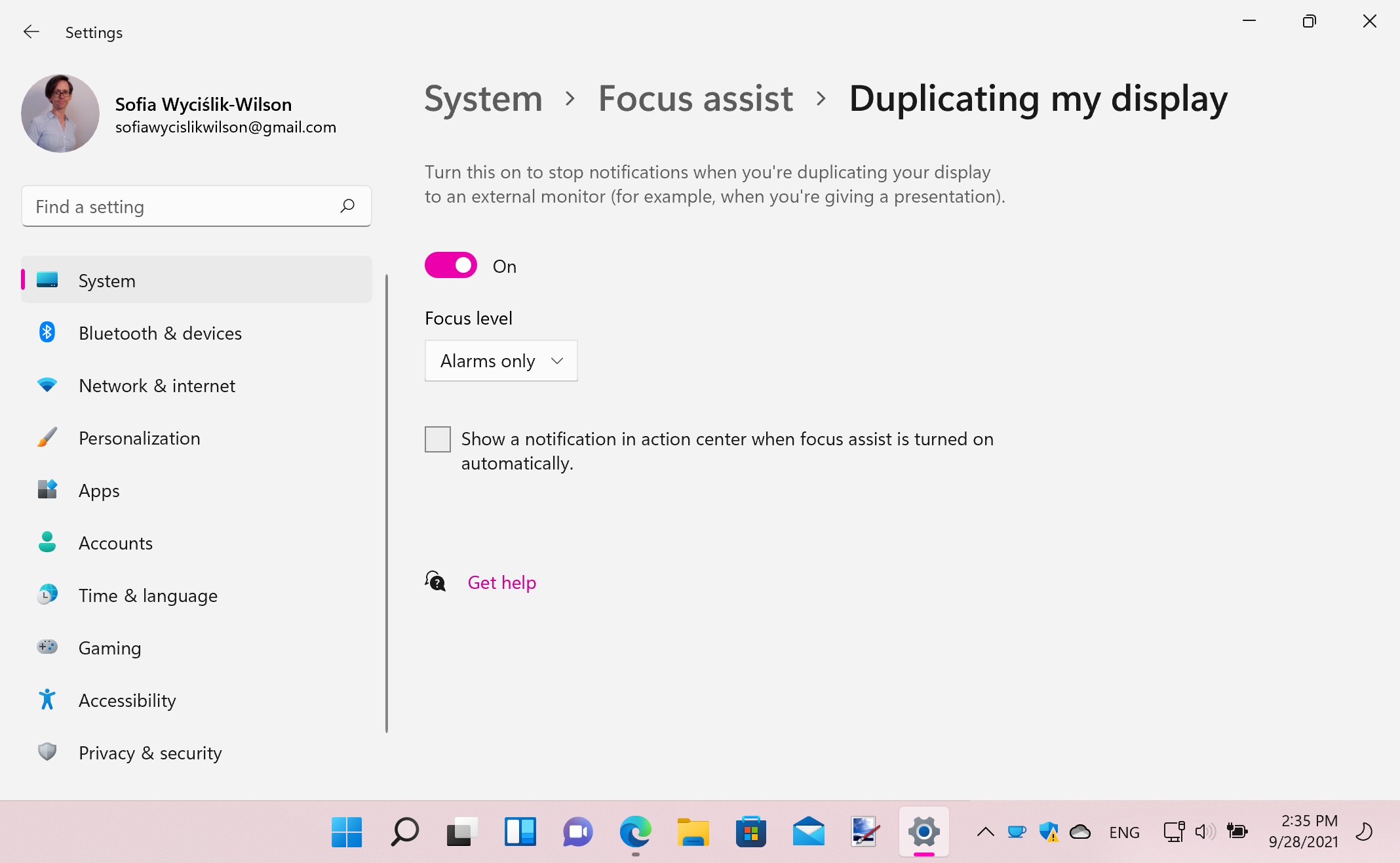Open Windows Security tray icon

pyautogui.click(x=1049, y=832)
